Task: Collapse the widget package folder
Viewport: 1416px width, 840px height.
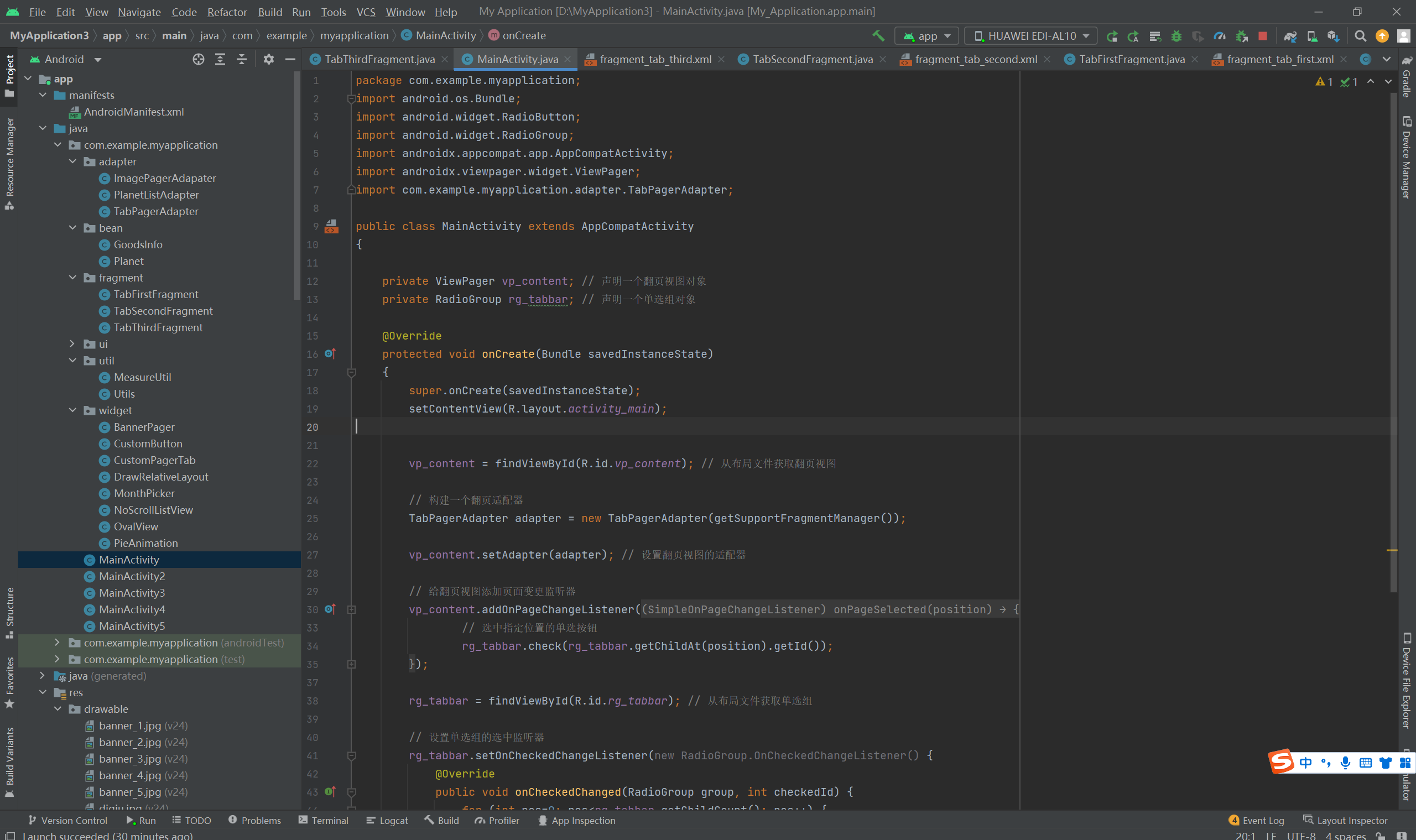Action: (72, 410)
